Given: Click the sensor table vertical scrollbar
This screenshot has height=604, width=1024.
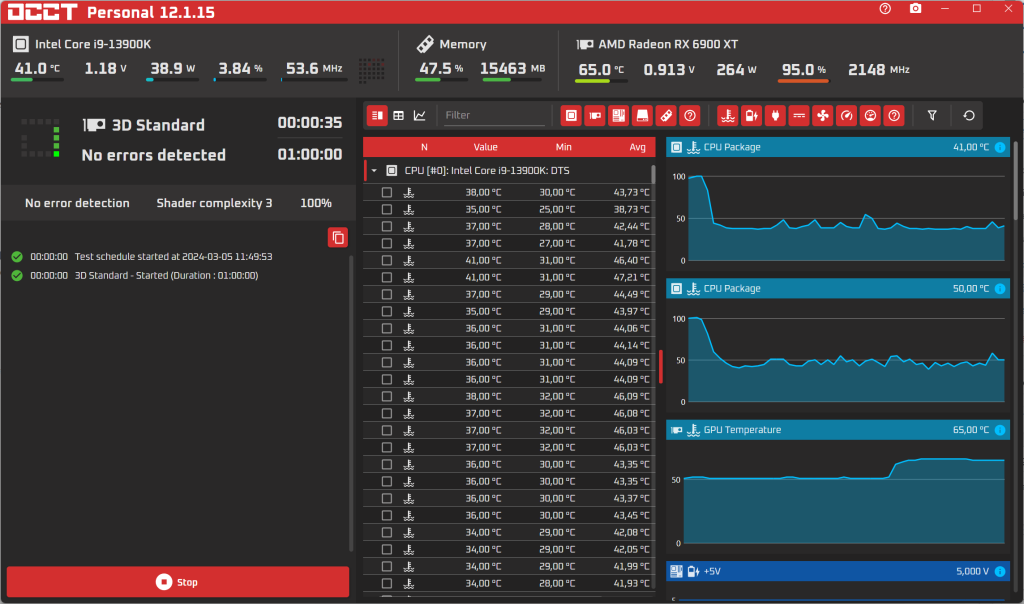Looking at the screenshot, I should 653,174.
